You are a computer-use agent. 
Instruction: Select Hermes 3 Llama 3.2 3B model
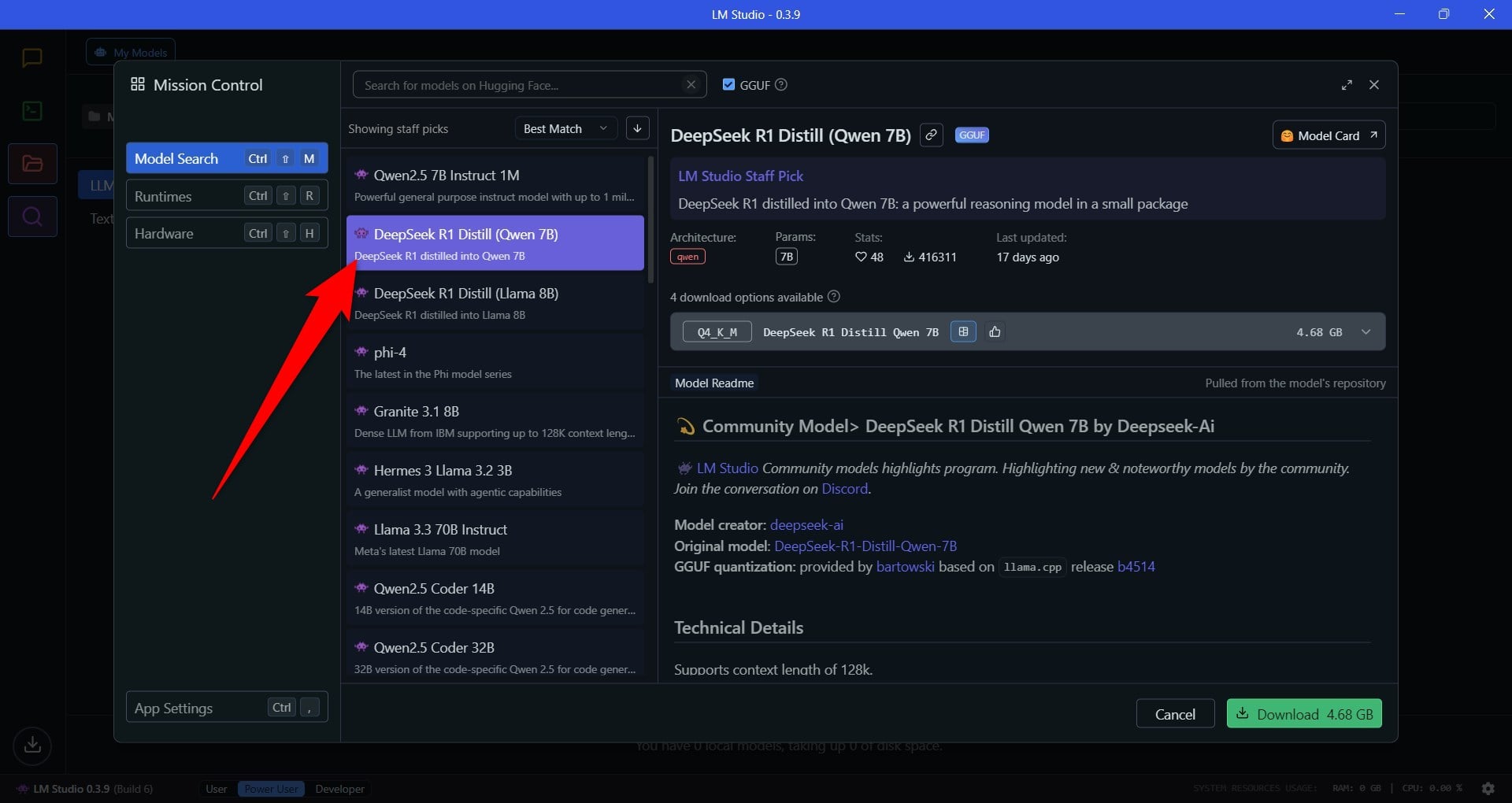[x=495, y=480]
